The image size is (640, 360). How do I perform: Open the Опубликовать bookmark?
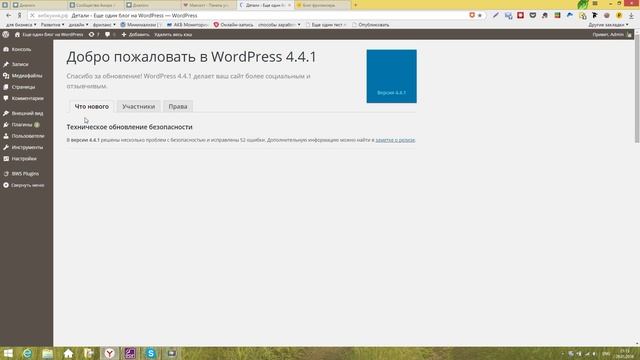coord(371,25)
